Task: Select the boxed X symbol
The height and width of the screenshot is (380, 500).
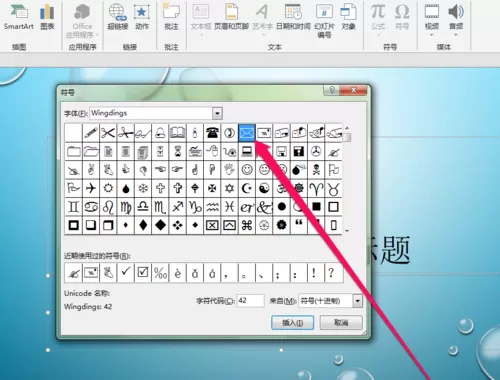Action: (x=212, y=226)
